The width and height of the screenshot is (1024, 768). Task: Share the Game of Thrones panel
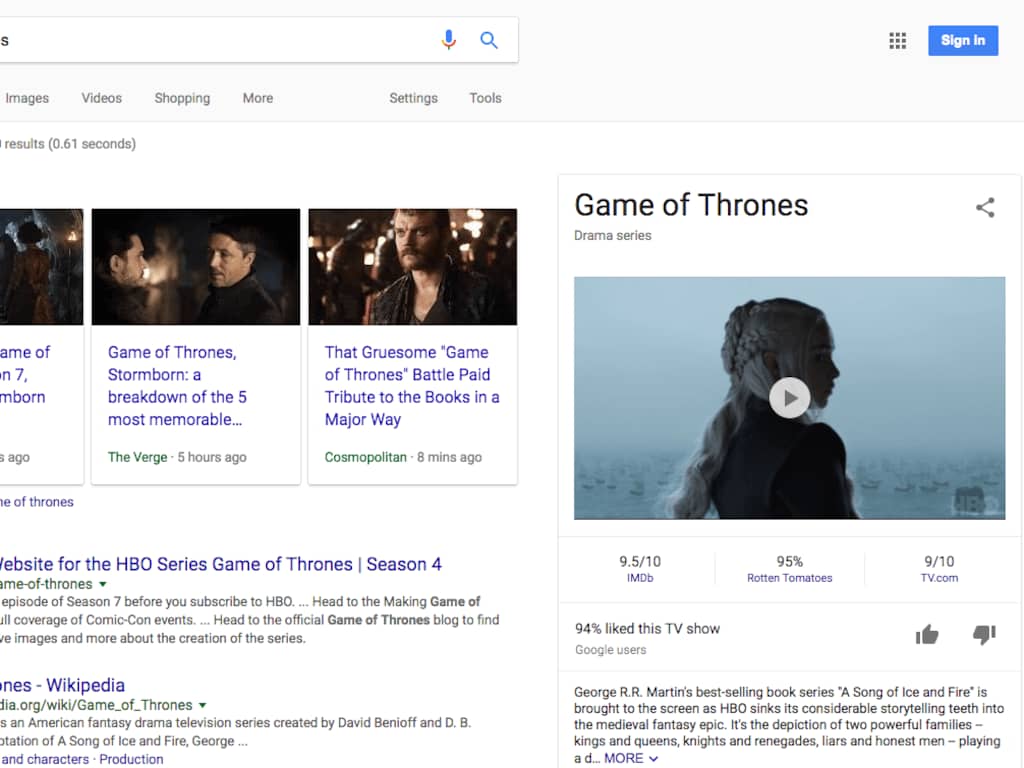[985, 208]
